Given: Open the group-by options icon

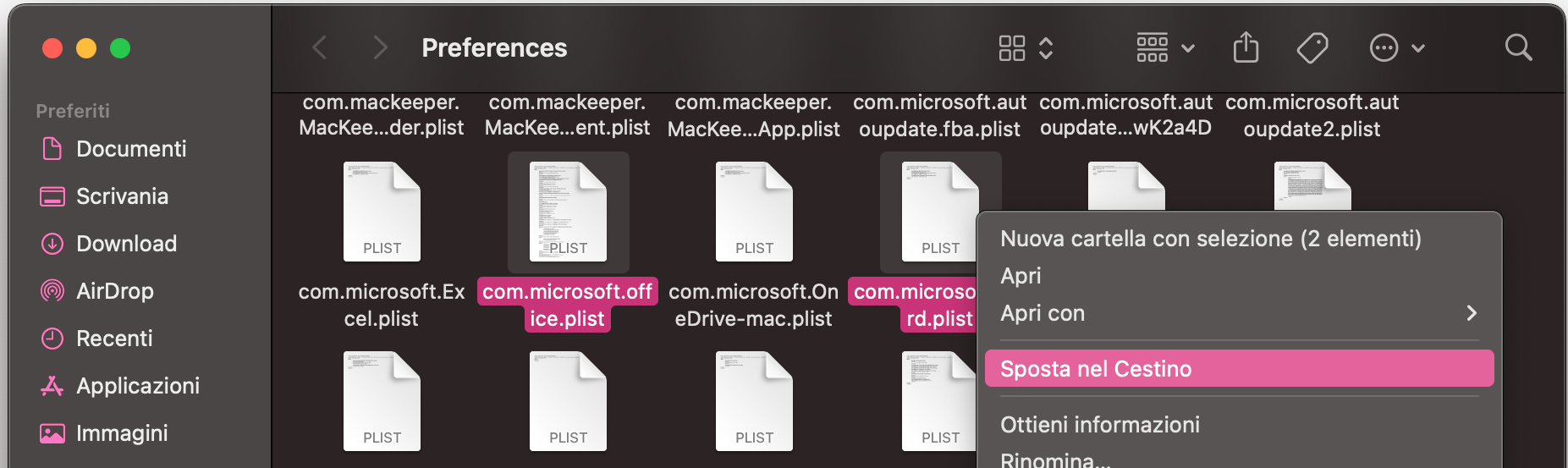Looking at the screenshot, I should coord(1153,47).
